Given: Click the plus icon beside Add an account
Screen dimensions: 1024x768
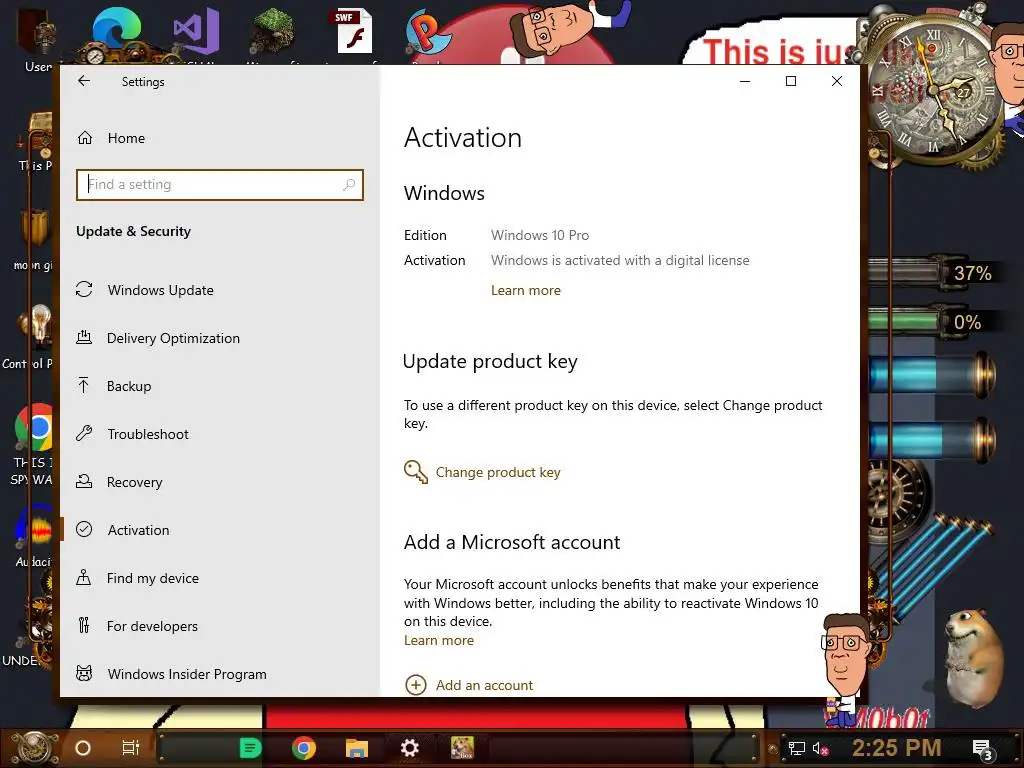Looking at the screenshot, I should click(416, 684).
